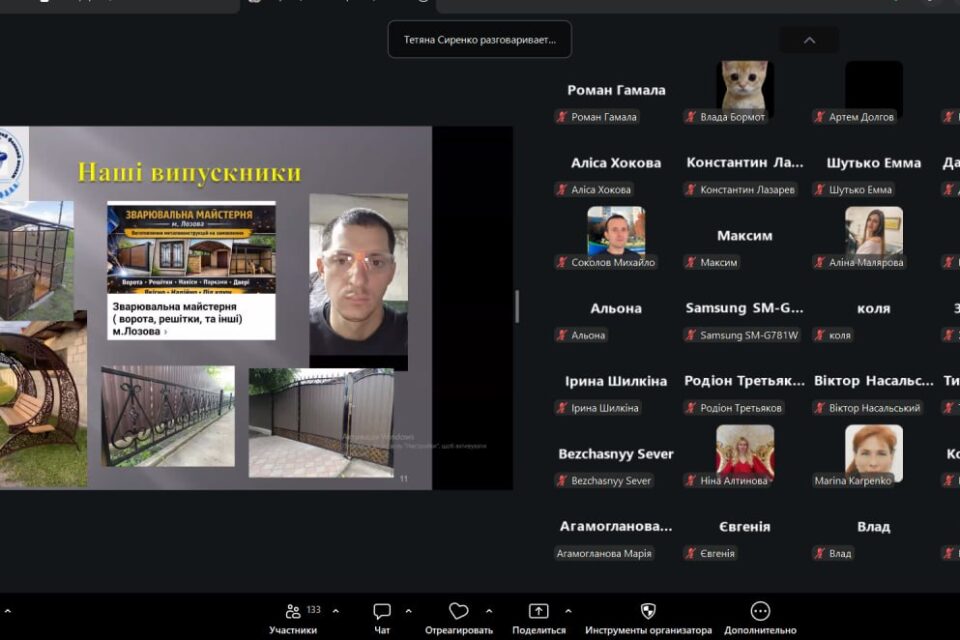
Task: Click the Агамогланова Марія name label
Action: pyautogui.click(x=604, y=554)
